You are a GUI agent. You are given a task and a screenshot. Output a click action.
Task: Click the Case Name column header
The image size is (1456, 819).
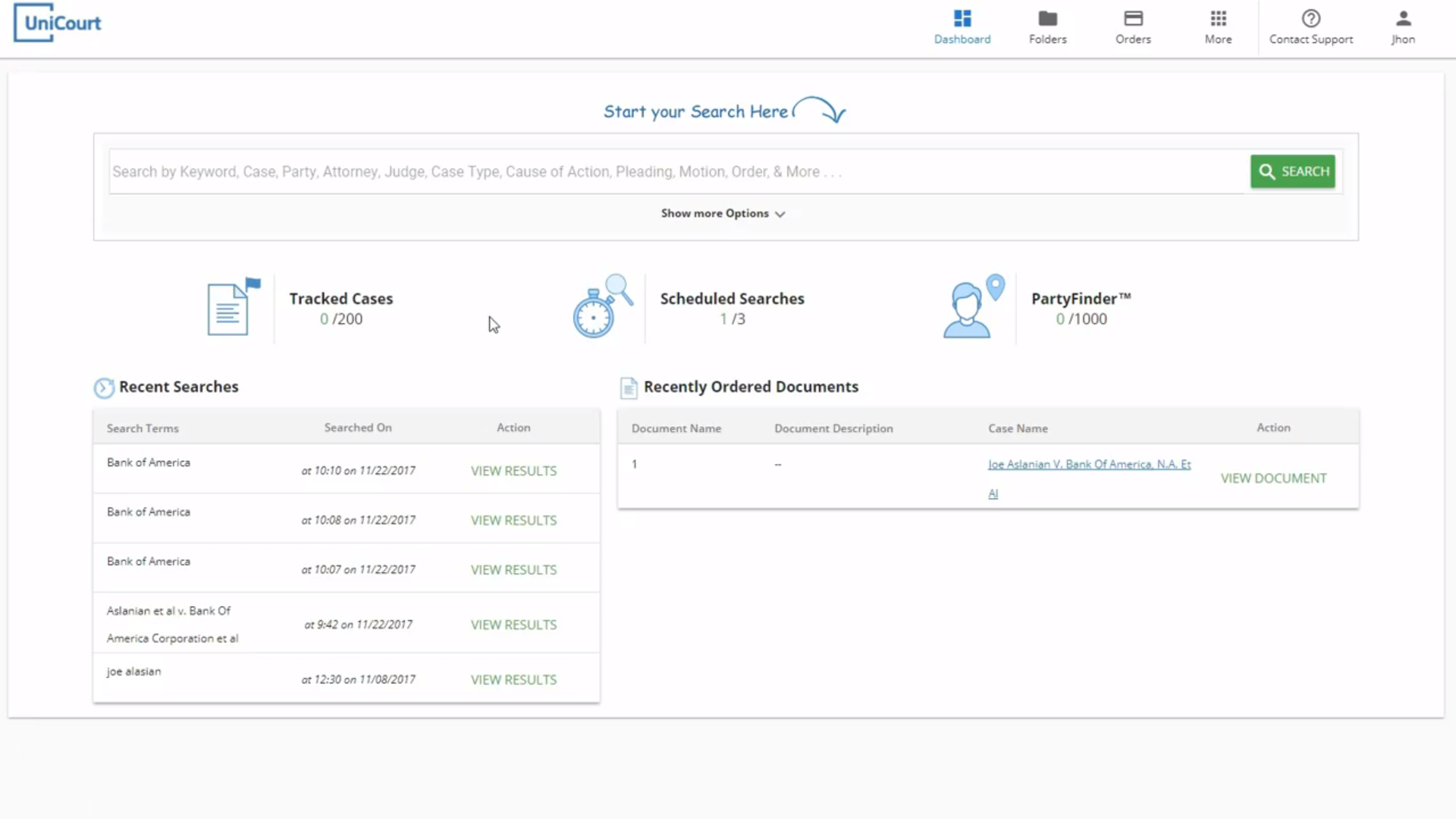point(1018,428)
